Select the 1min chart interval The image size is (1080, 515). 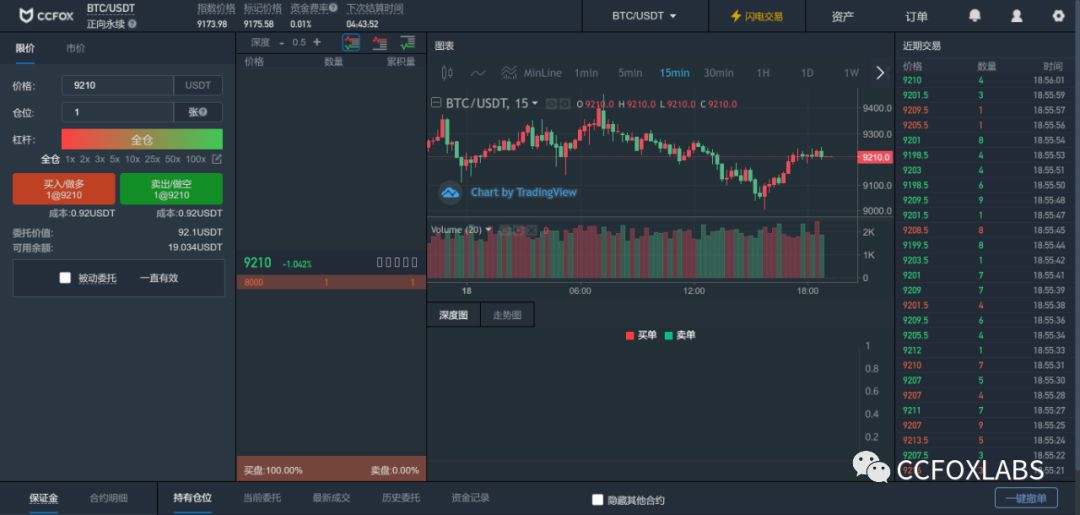point(585,72)
